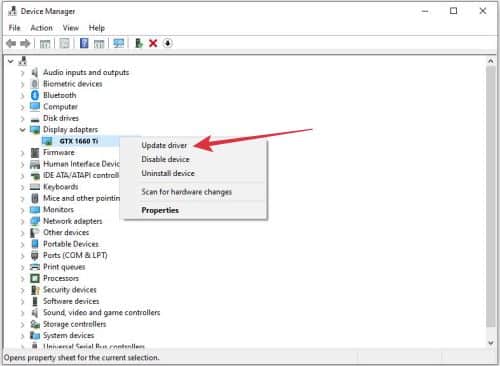Open the File menu
Image resolution: width=500 pixels, height=366 pixels.
pyautogui.click(x=14, y=28)
